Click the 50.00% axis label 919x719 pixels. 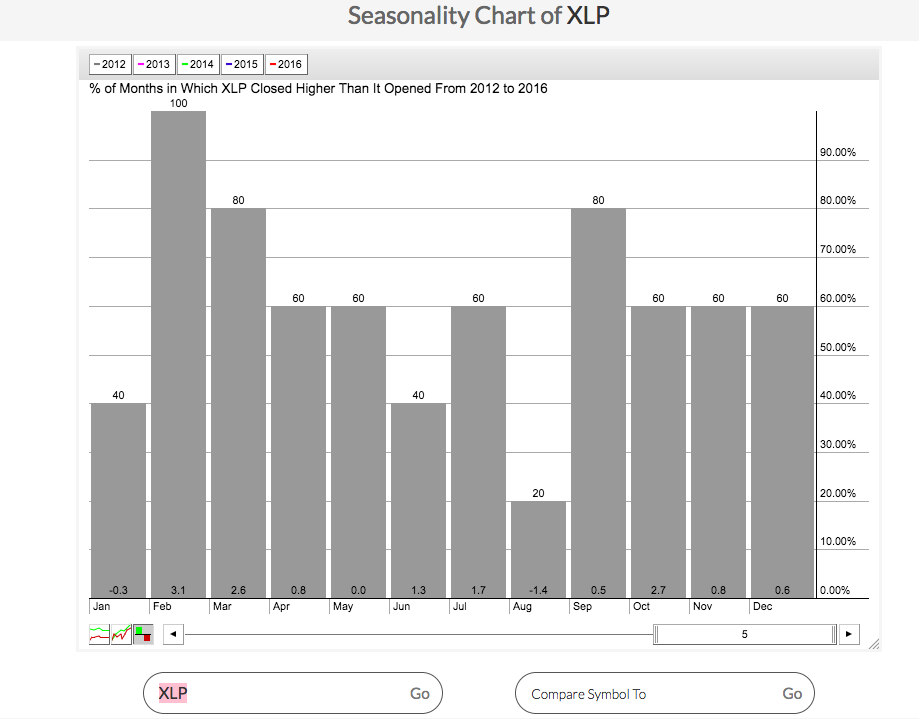tap(838, 347)
